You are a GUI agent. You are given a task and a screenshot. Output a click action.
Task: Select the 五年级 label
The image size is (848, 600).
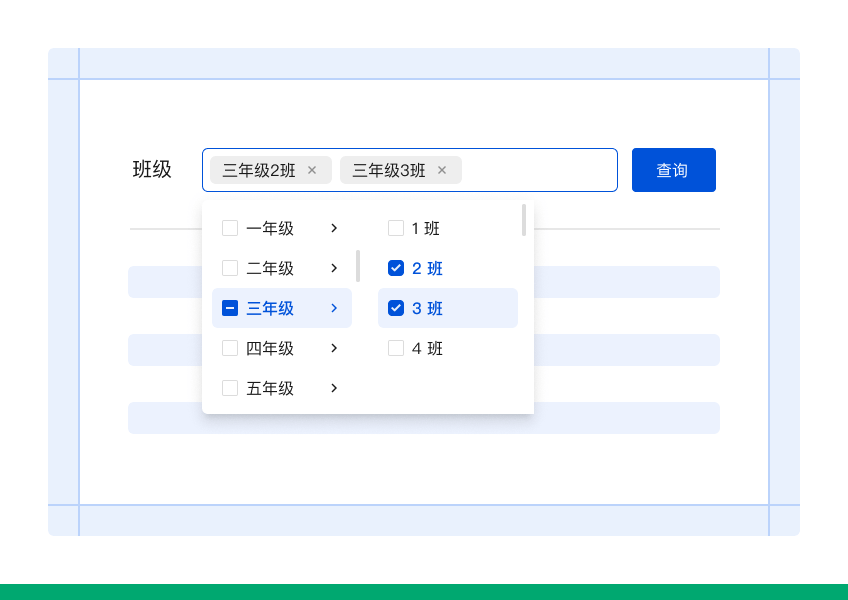270,388
